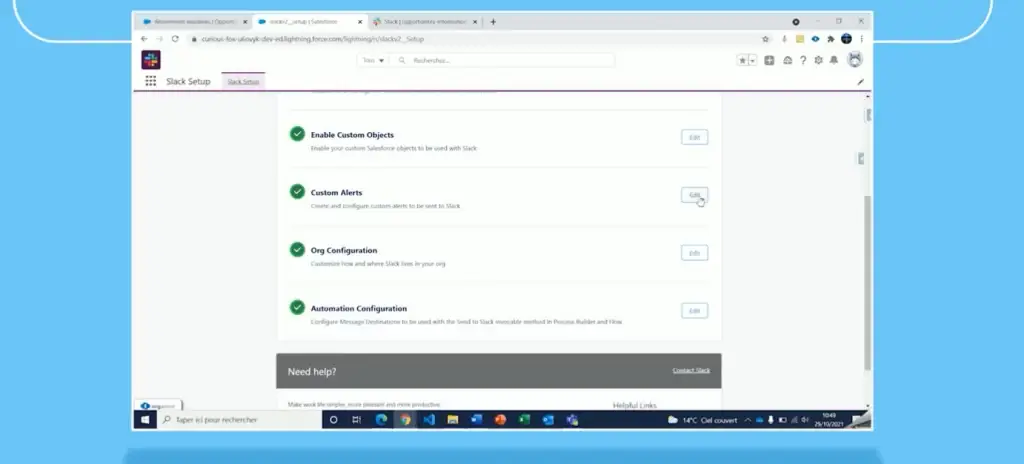
Task: Click the Windows taskbar search box
Action: click(x=239, y=420)
